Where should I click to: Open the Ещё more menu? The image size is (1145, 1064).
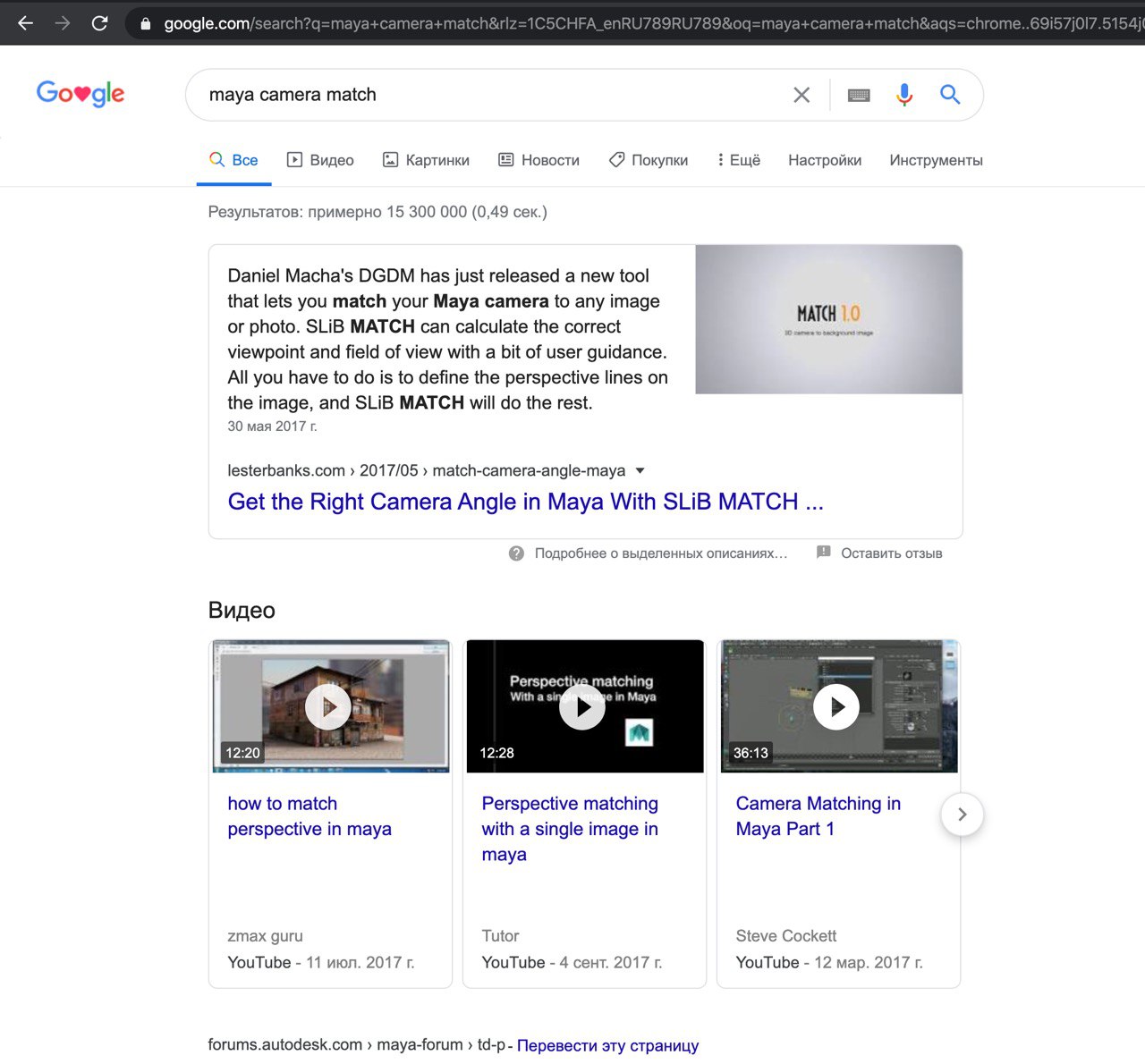[739, 160]
